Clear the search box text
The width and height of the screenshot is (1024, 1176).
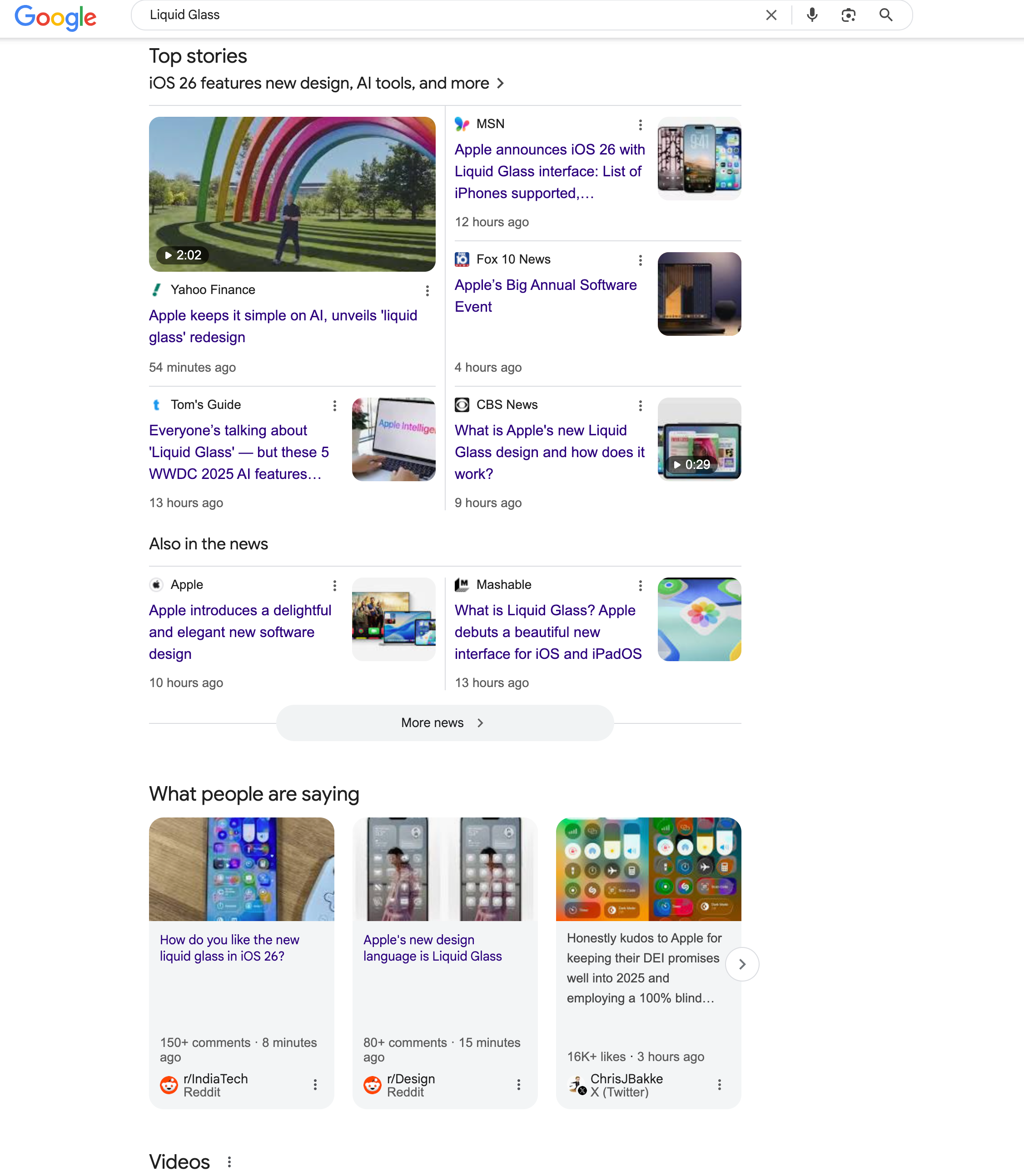tap(771, 15)
